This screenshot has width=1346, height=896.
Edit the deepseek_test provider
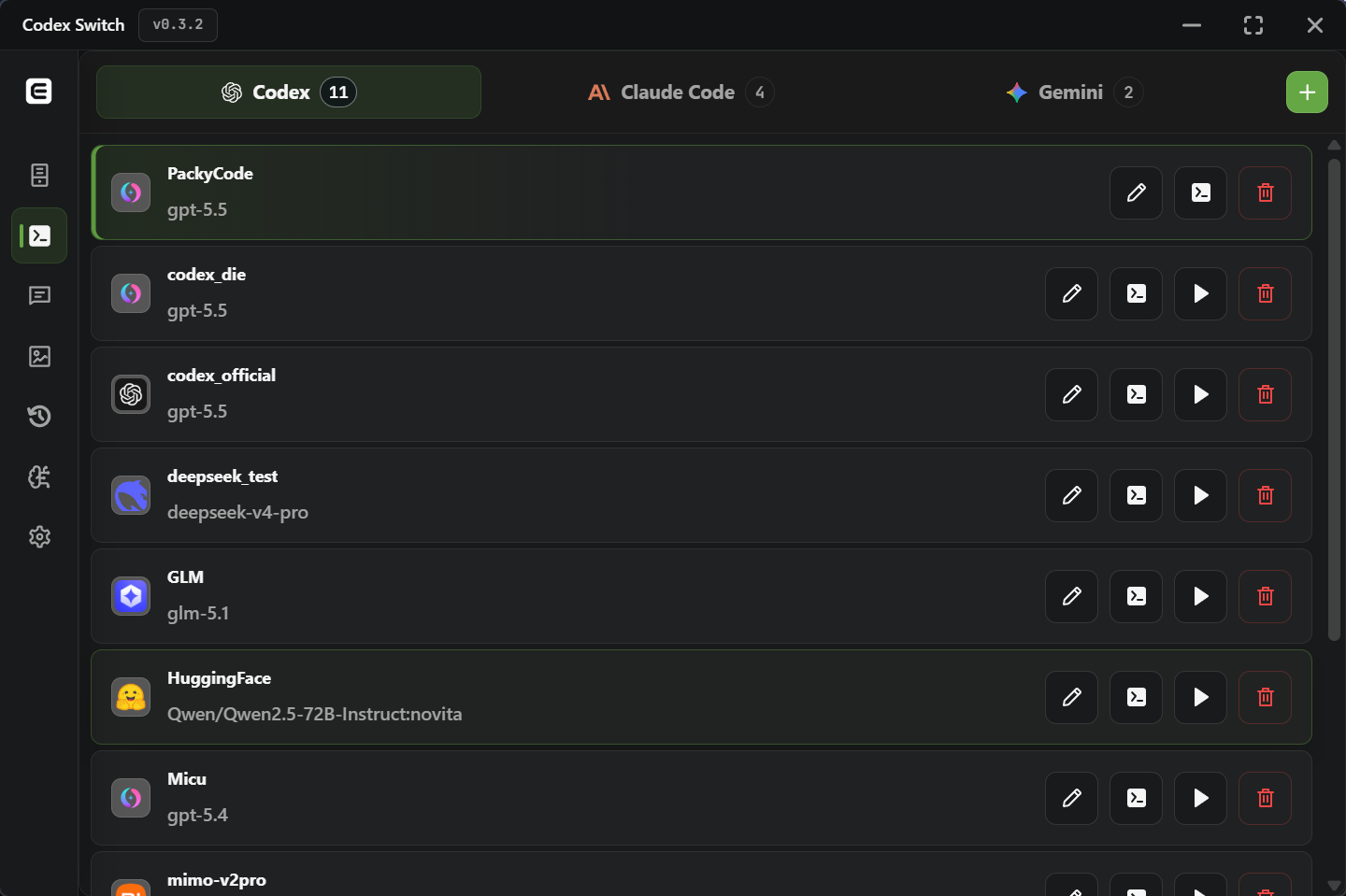(x=1071, y=495)
